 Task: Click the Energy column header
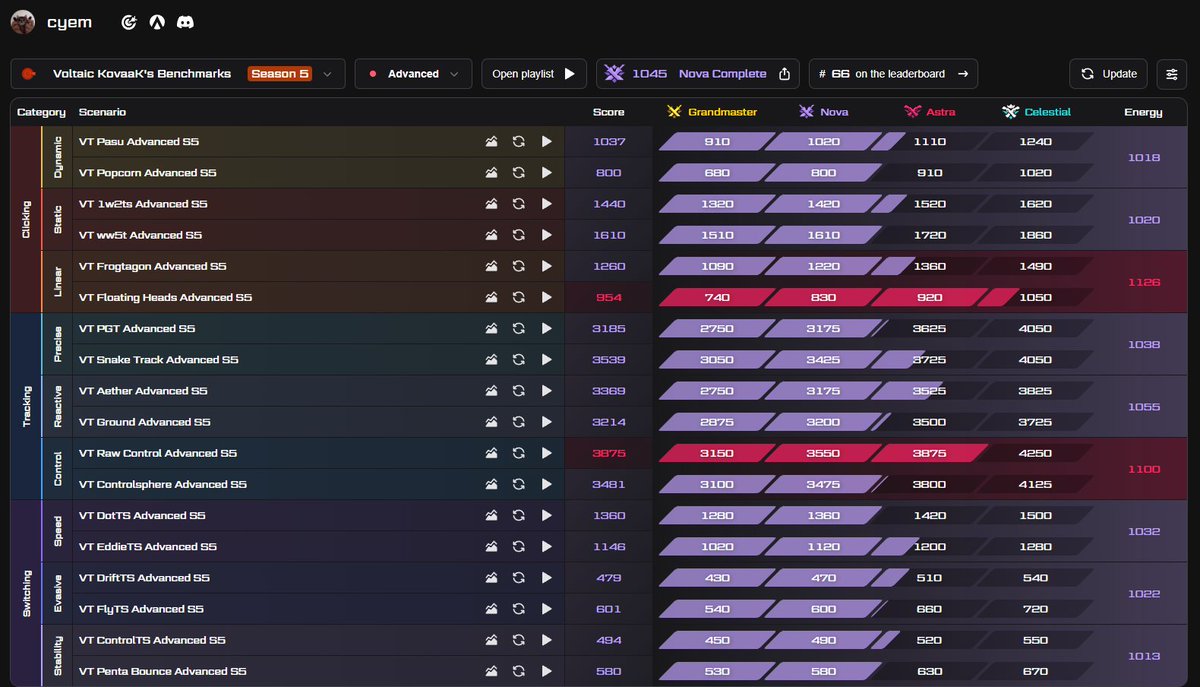1143,112
